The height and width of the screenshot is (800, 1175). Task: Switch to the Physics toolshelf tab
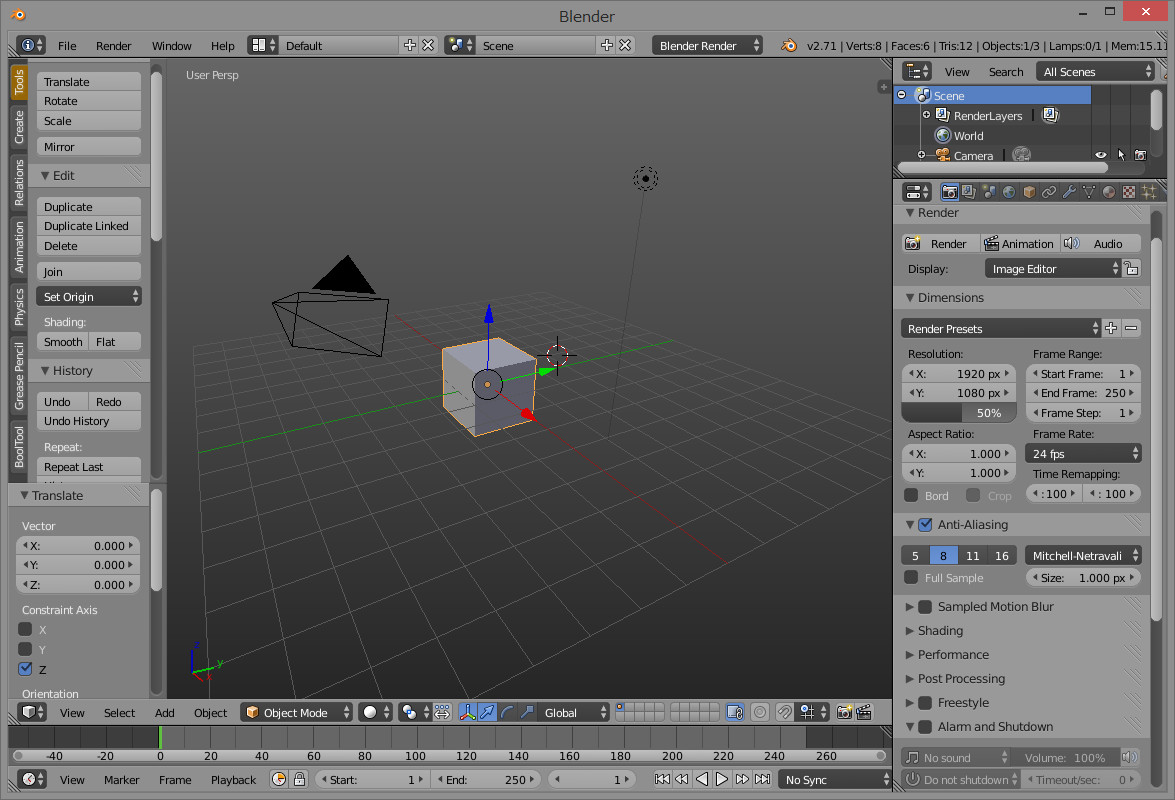[19, 307]
